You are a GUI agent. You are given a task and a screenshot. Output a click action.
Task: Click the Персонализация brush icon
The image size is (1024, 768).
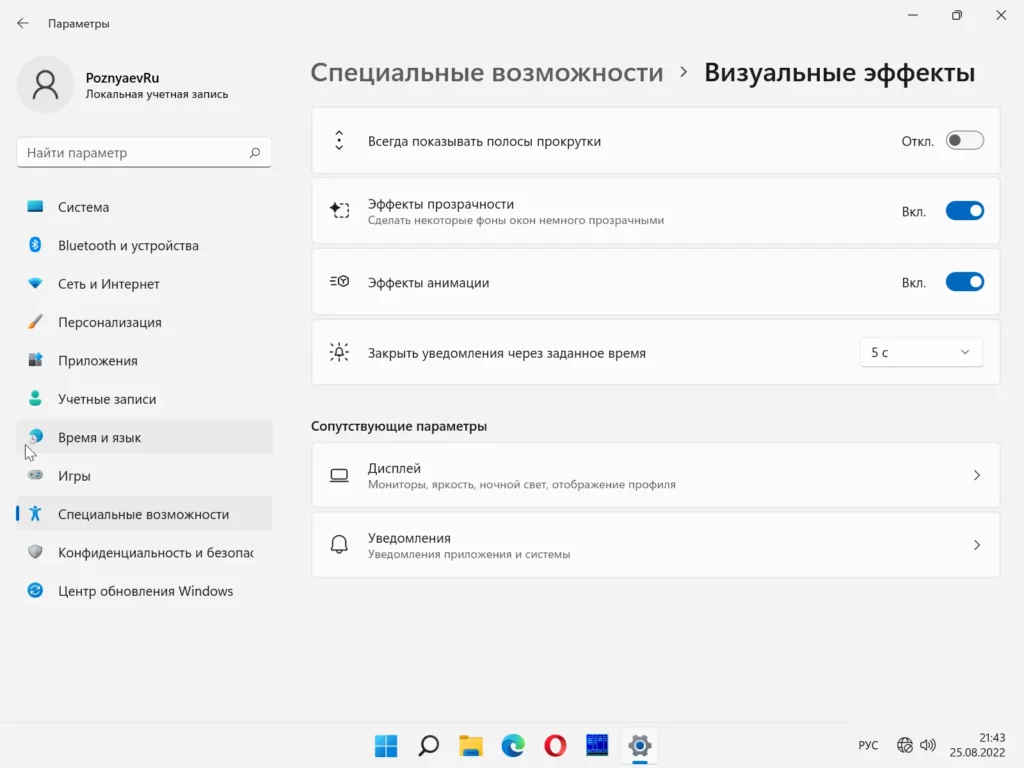[x=35, y=322]
